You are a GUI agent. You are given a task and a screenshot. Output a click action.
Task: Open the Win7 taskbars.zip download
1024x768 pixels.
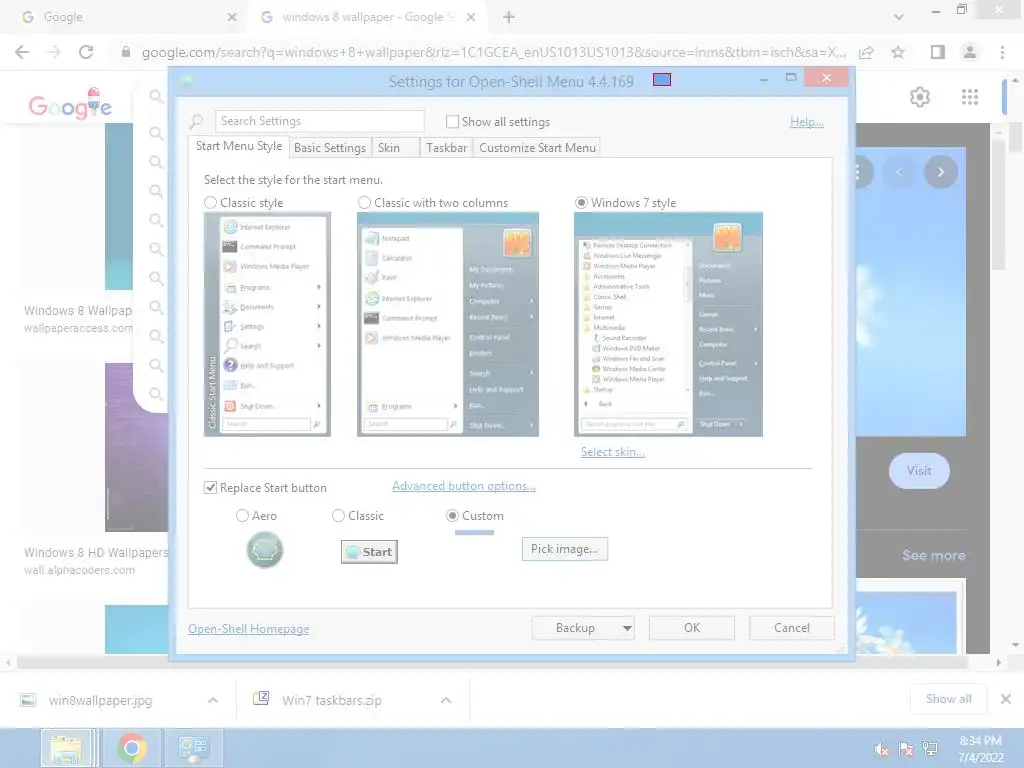click(332, 700)
